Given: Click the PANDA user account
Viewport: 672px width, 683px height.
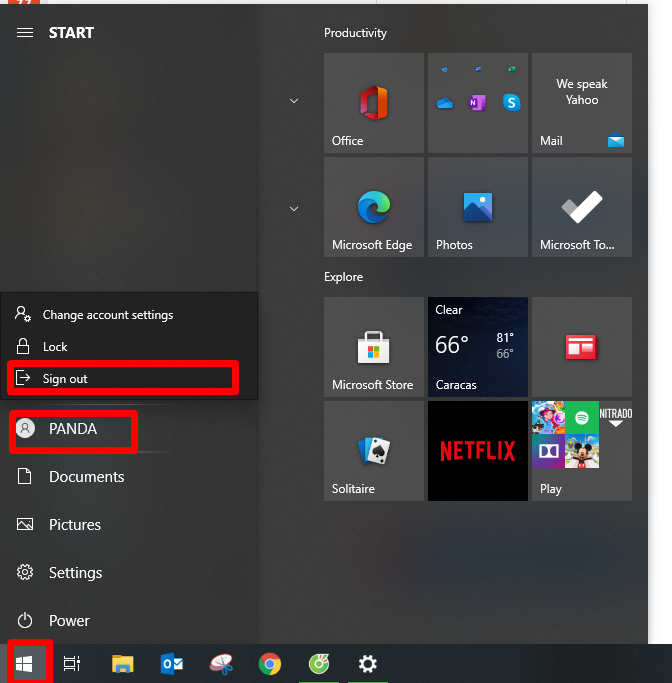Looking at the screenshot, I should pyautogui.click(x=73, y=429).
